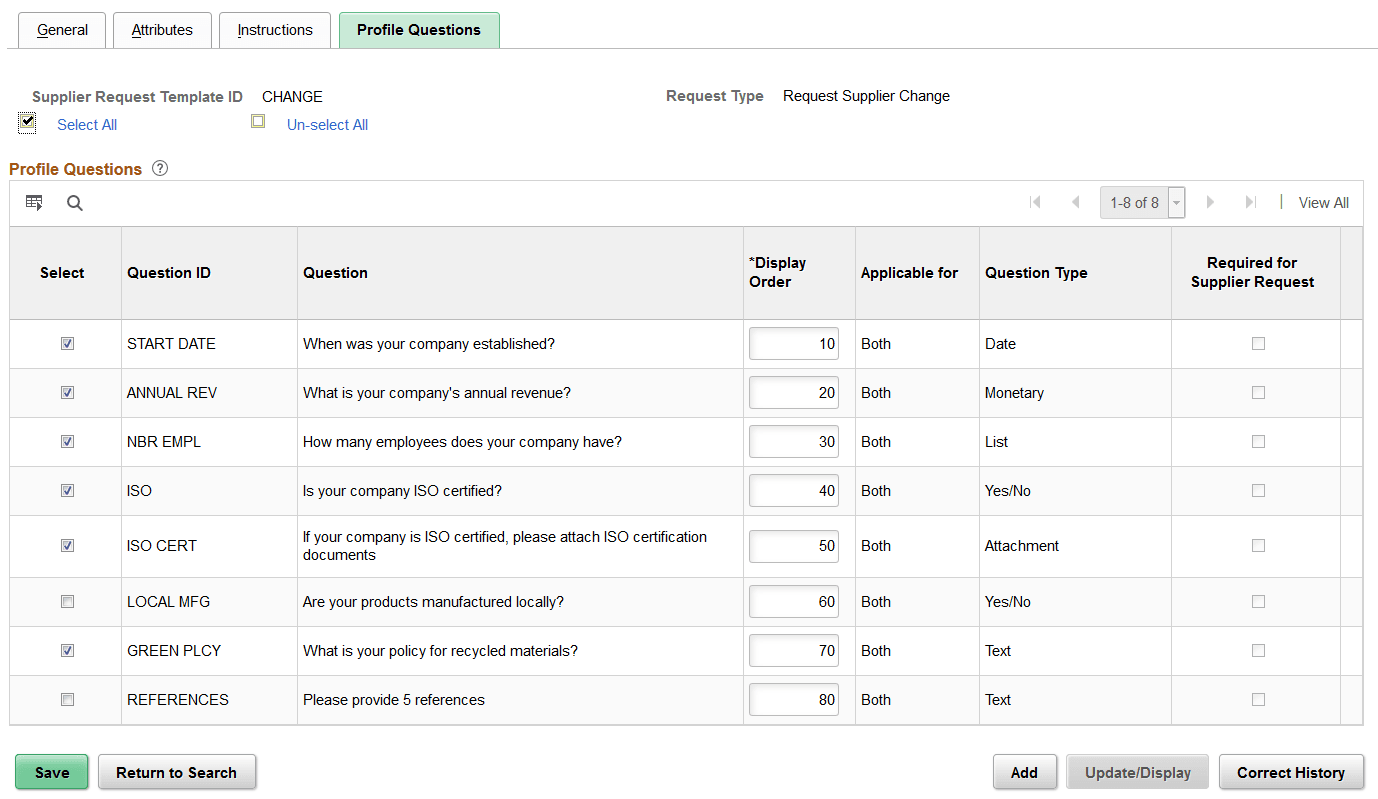1378x799 pixels.
Task: Click the View All link
Action: click(x=1323, y=202)
